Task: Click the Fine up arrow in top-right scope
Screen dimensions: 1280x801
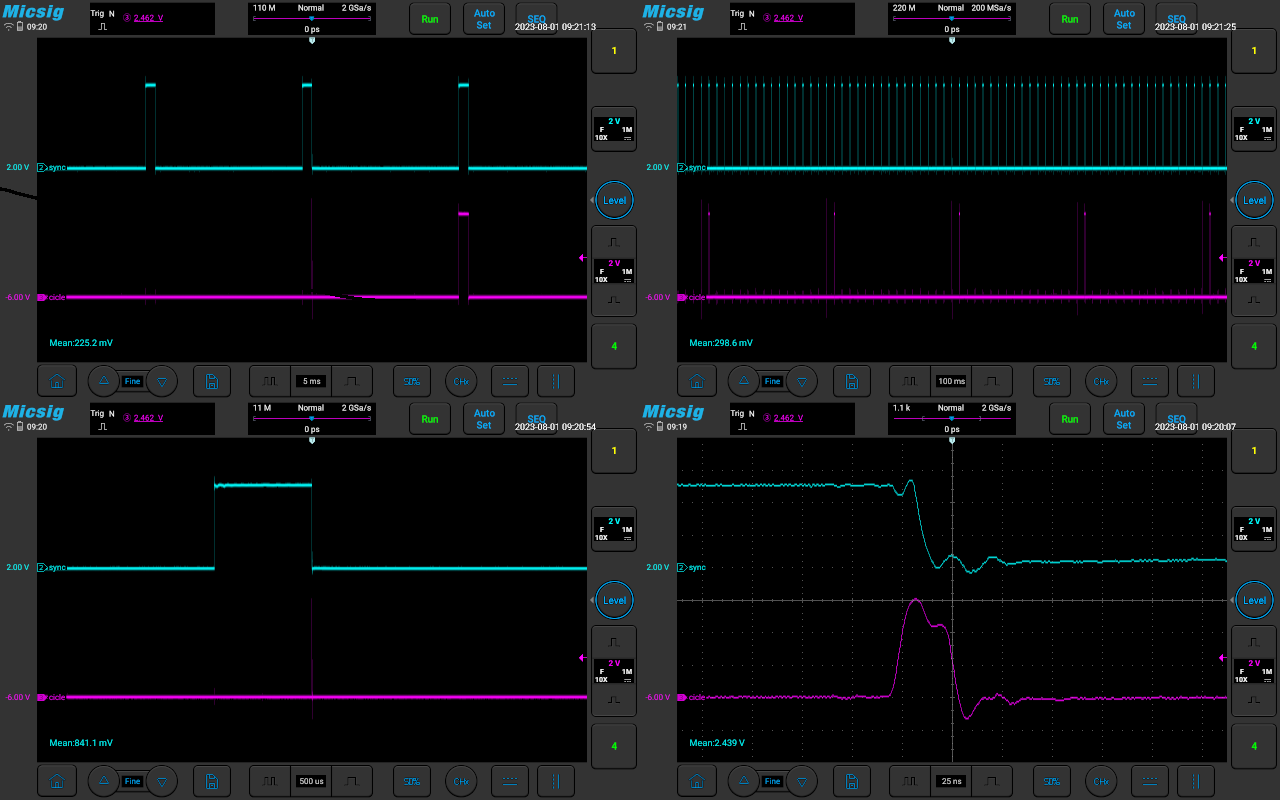Action: click(x=743, y=381)
